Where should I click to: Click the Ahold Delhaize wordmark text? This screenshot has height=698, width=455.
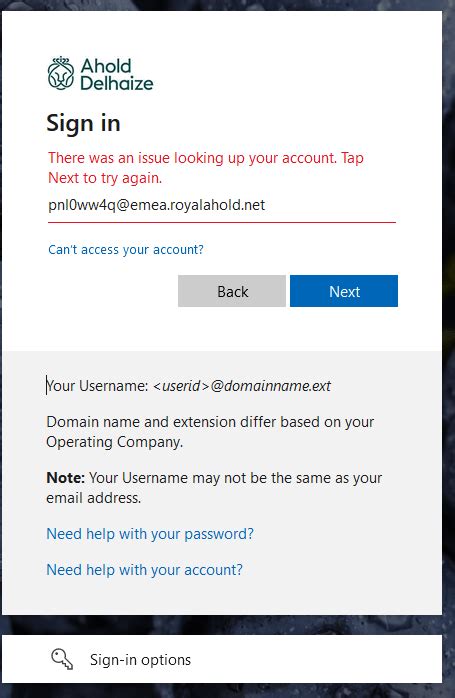click(117, 74)
